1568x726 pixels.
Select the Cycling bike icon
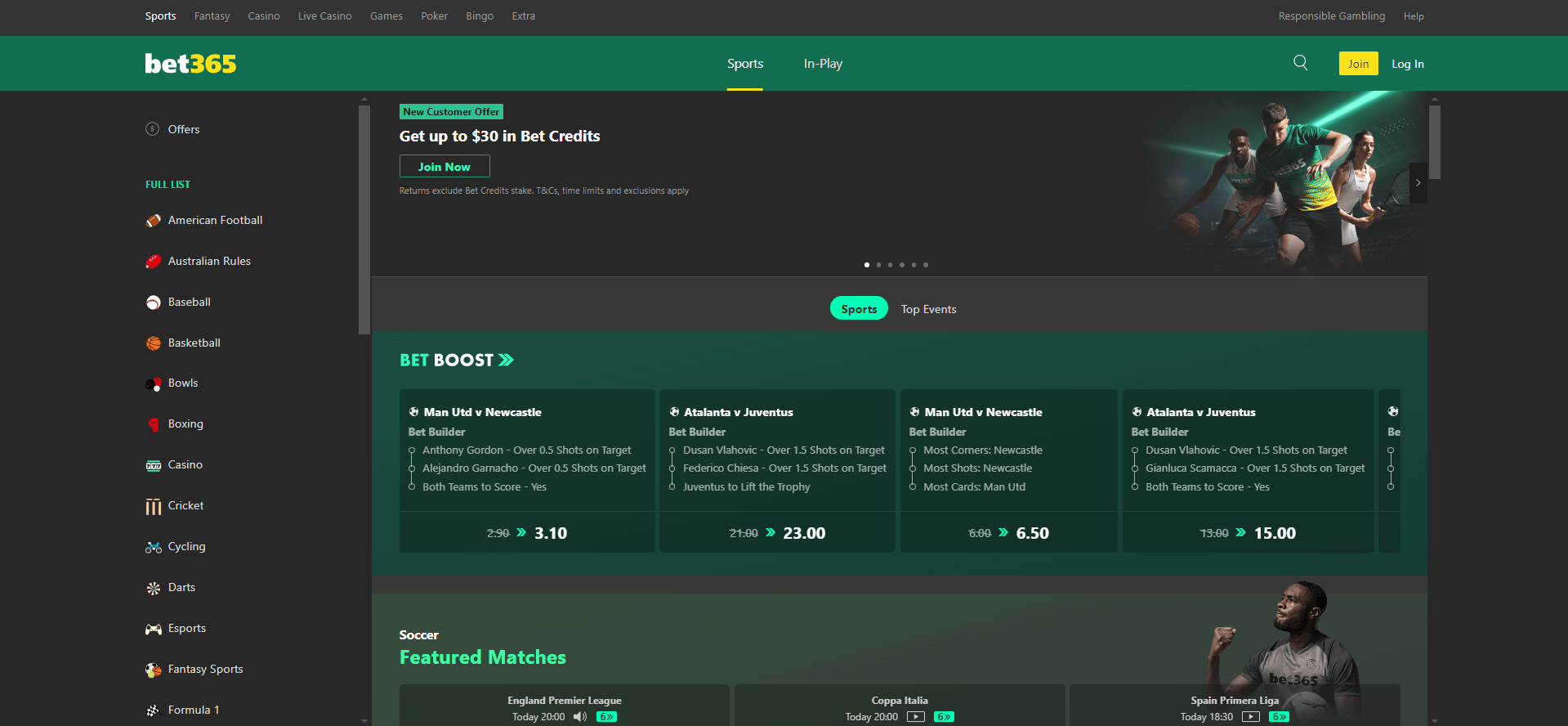[x=153, y=547]
